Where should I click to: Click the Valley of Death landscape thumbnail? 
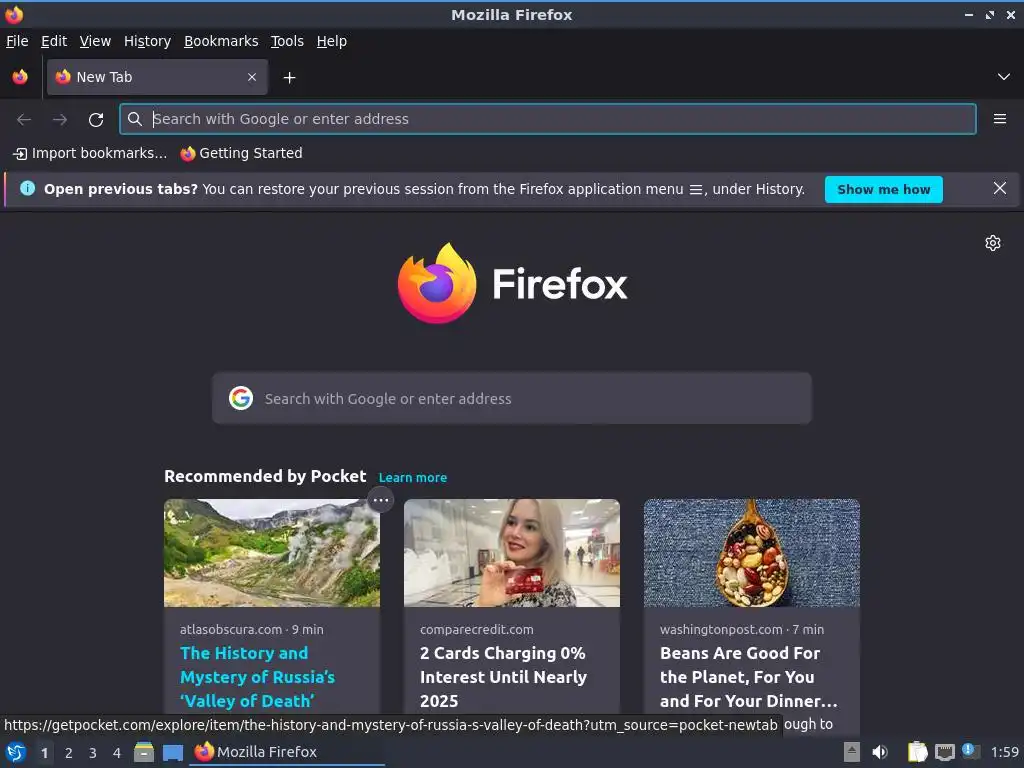coord(272,553)
